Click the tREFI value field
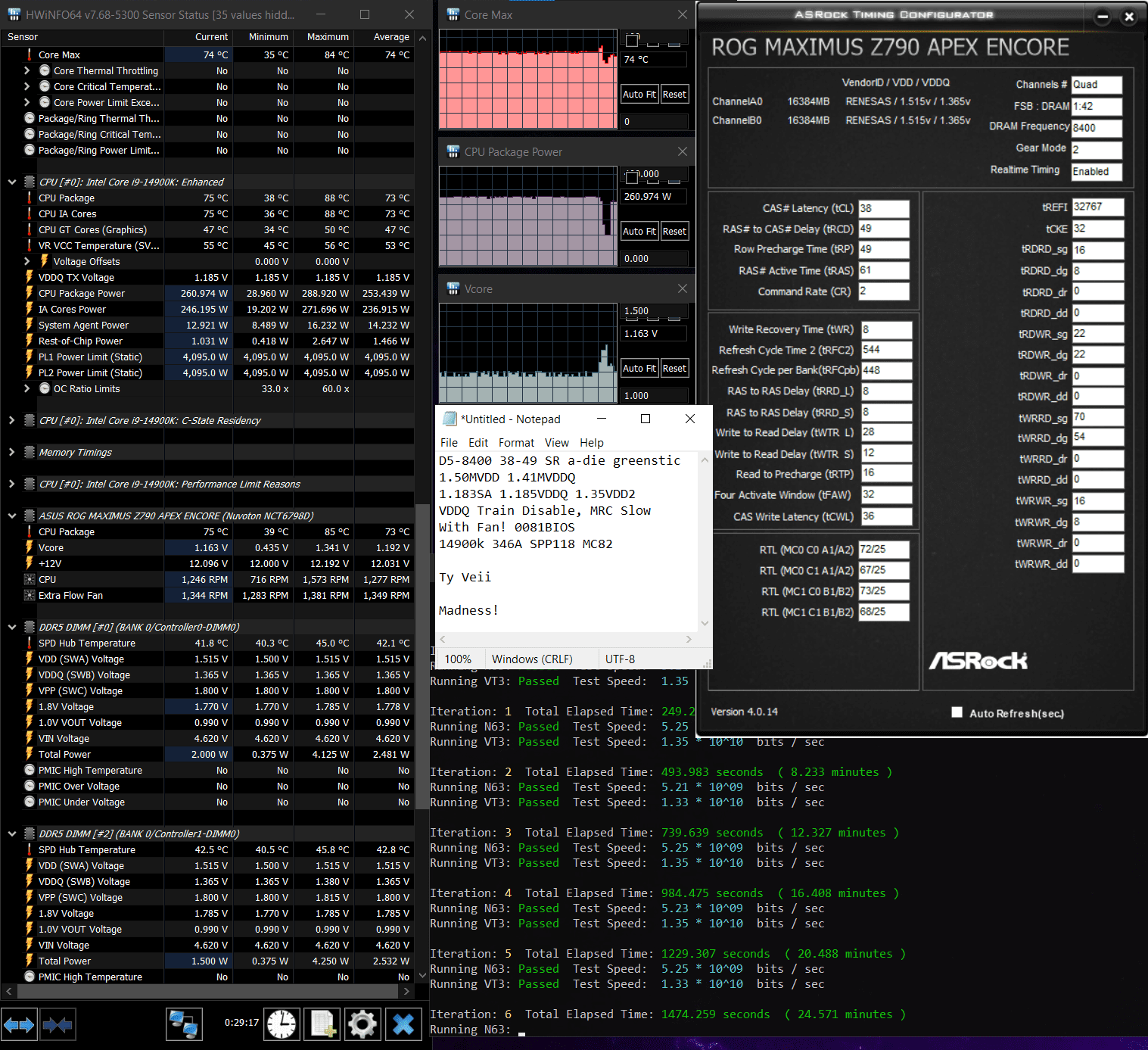Image resolution: width=1148 pixels, height=1050 pixels. pyautogui.click(x=1097, y=207)
